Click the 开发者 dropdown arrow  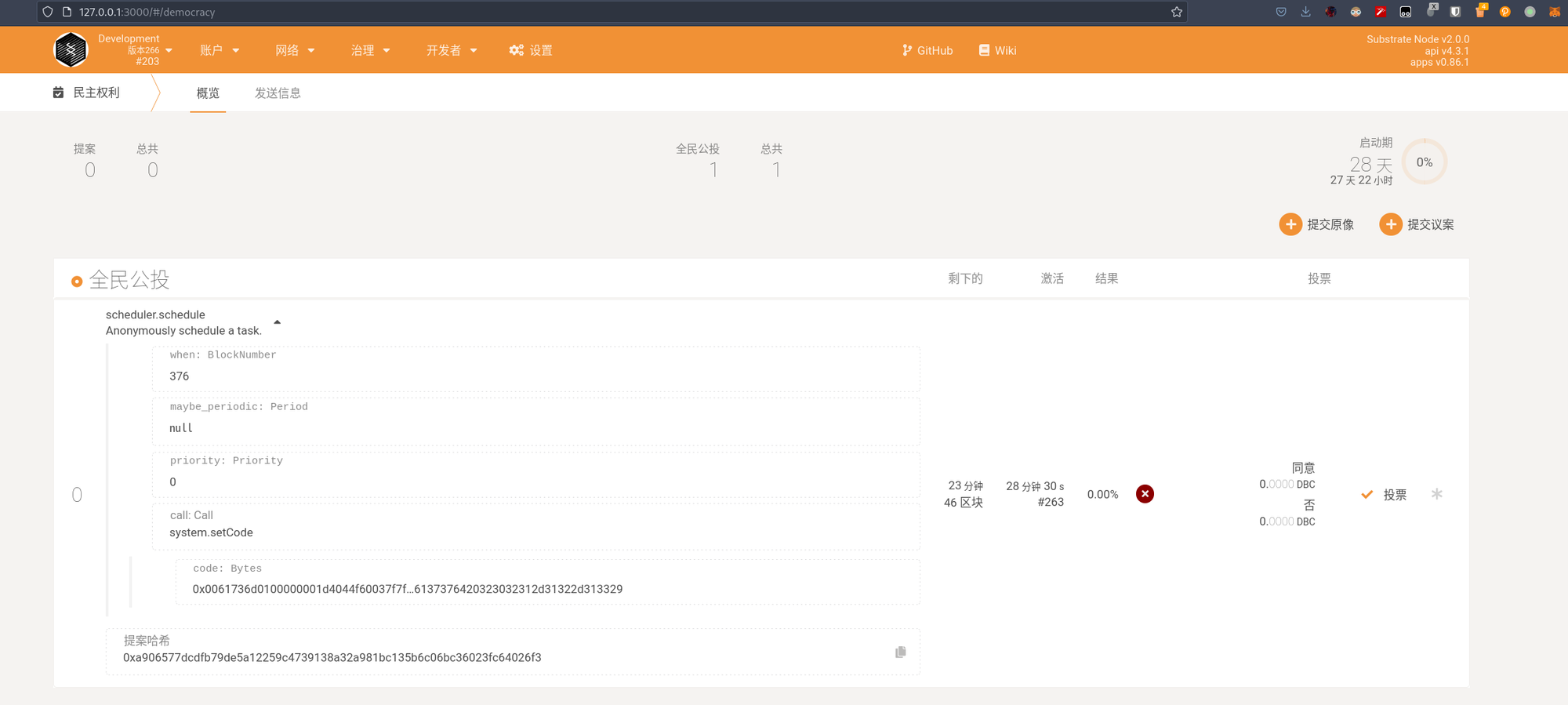pyautogui.click(x=474, y=50)
